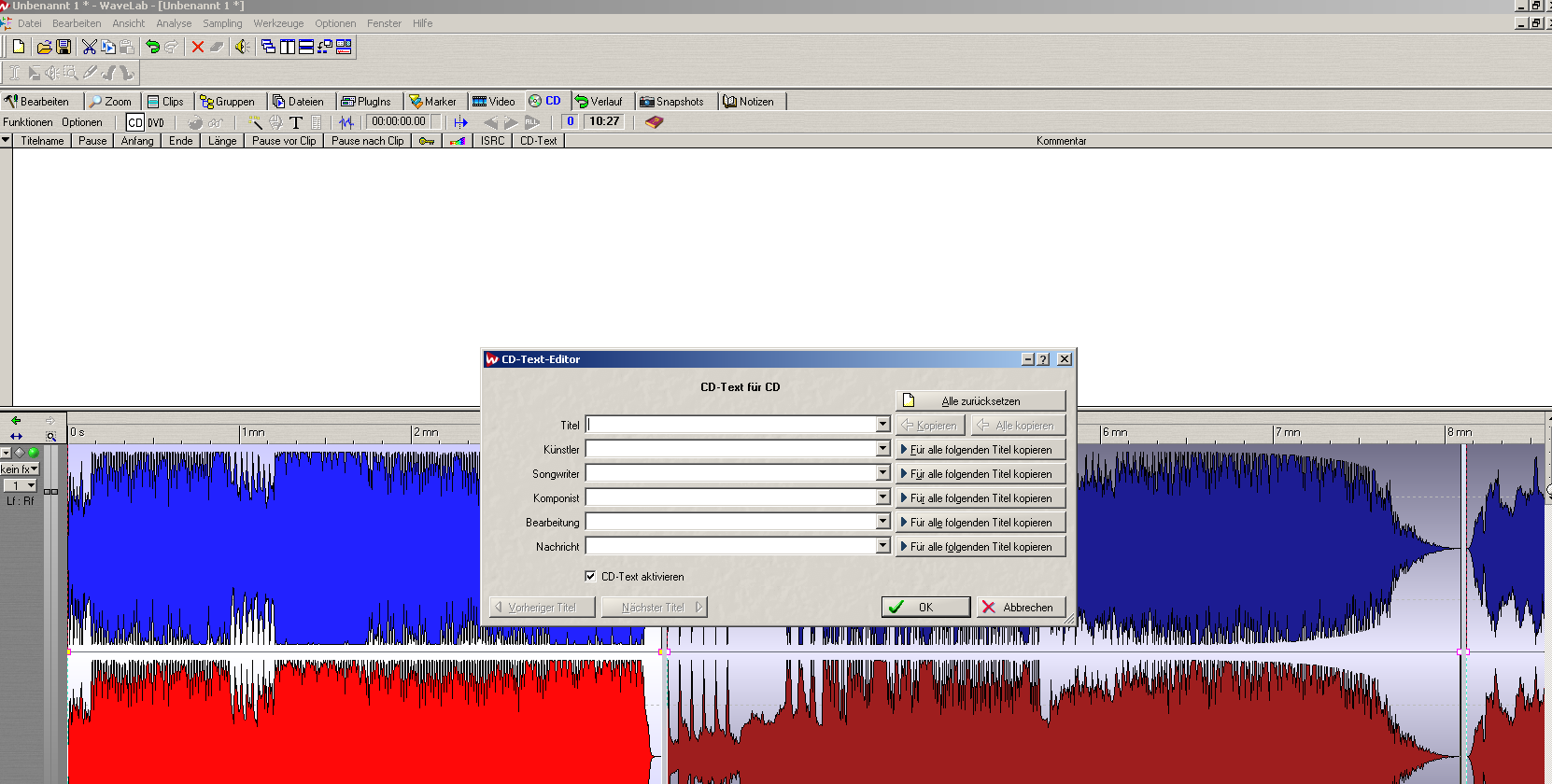Click the globe icon in the CD toolbar
The image size is (1552, 784).
point(275,122)
